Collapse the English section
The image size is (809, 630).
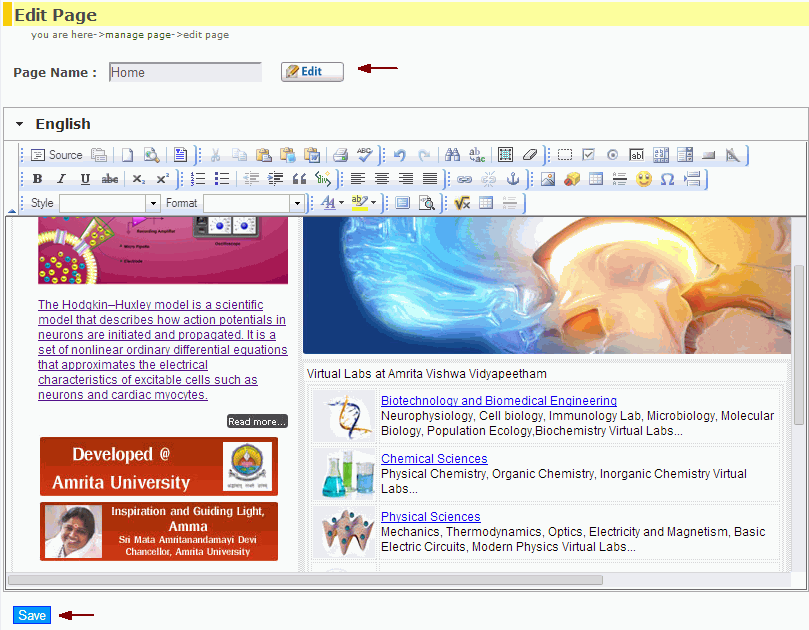(20, 124)
